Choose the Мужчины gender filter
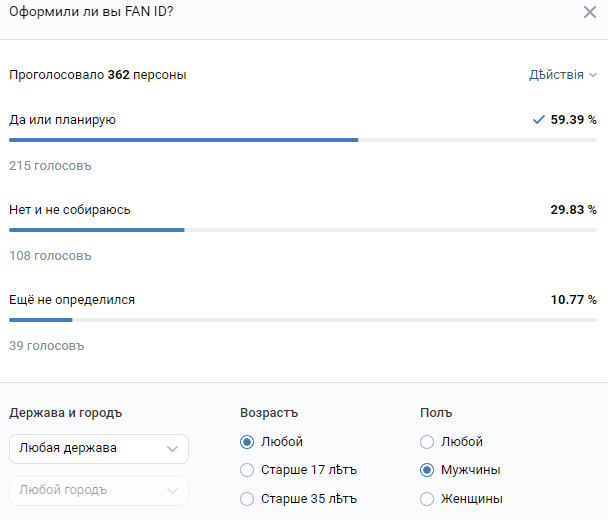 (427, 470)
